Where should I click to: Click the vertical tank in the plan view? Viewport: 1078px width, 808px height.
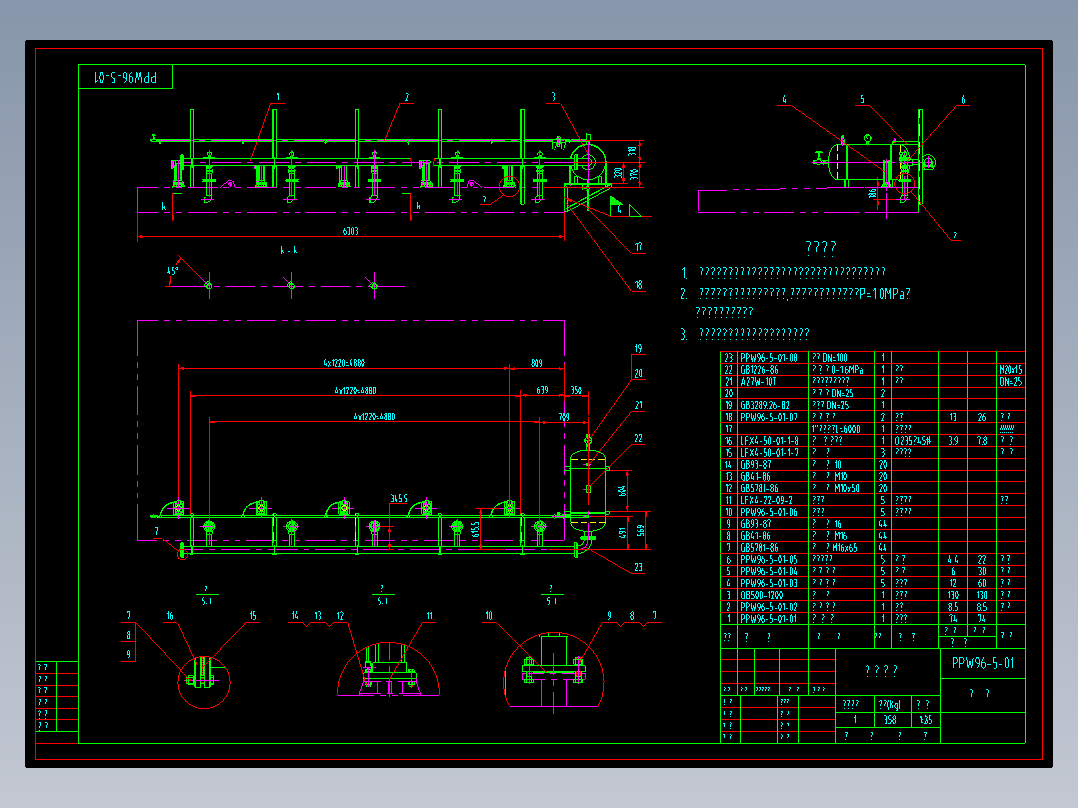coord(588,491)
